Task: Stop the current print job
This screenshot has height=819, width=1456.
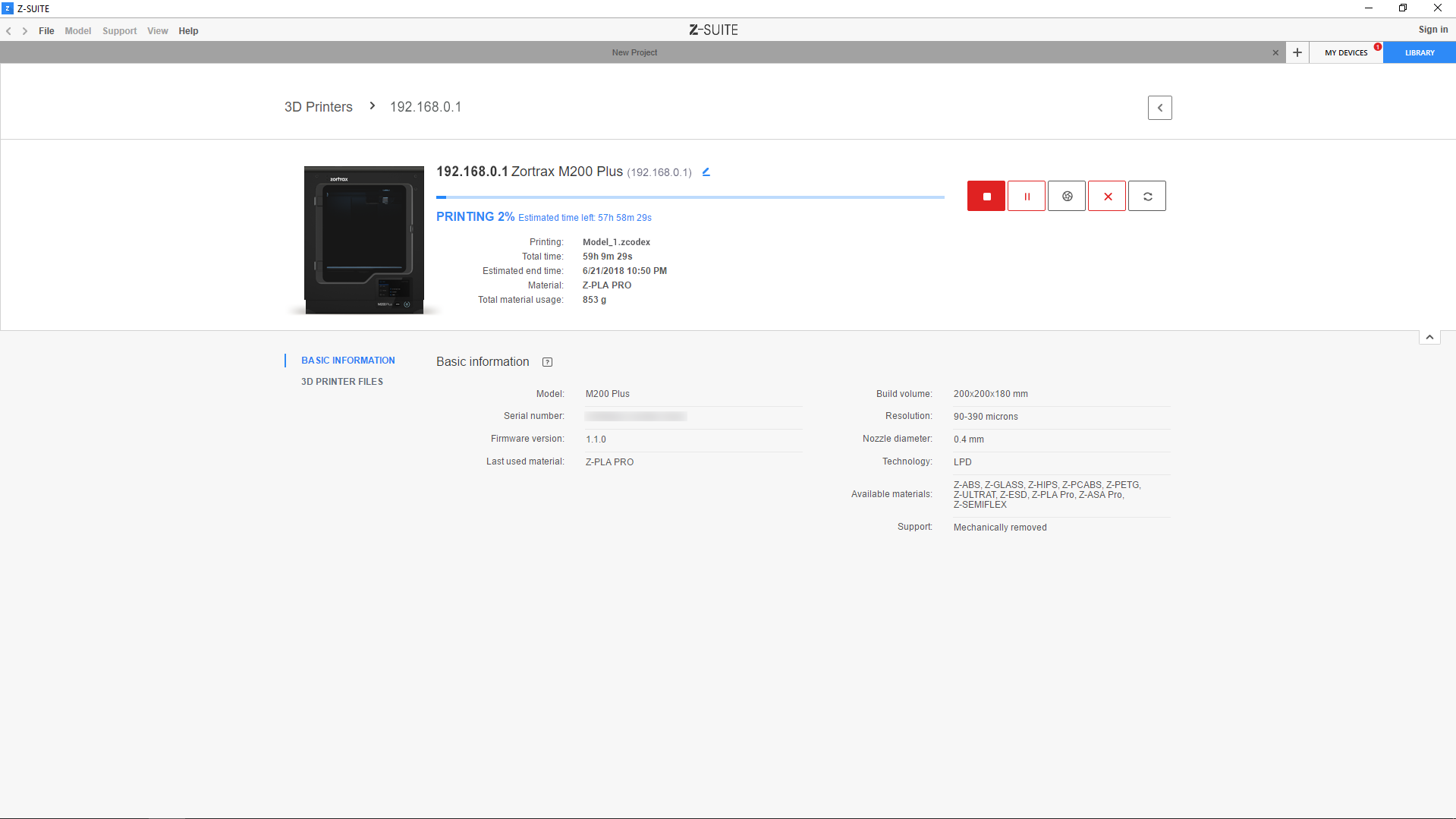Action: 986,197
